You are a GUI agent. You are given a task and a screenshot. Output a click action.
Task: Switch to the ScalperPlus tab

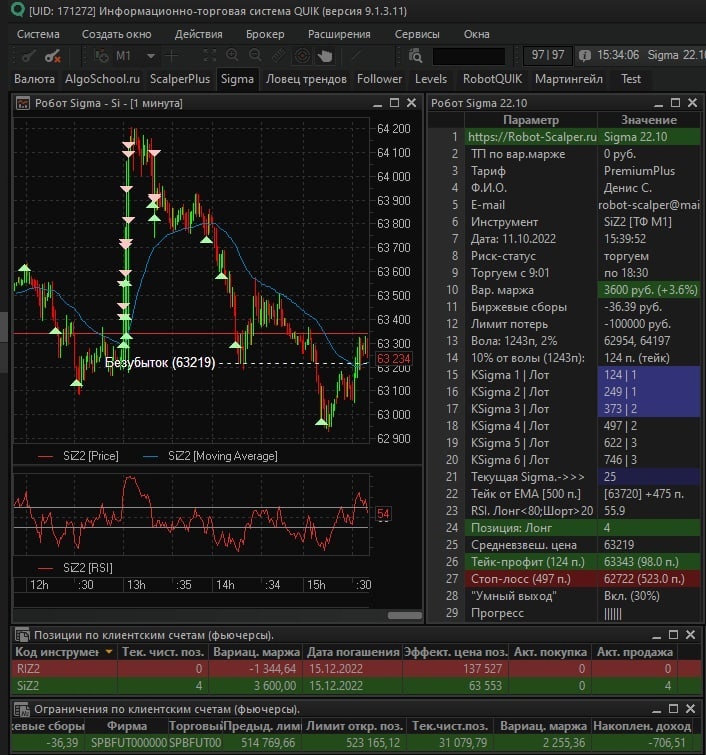(x=180, y=79)
